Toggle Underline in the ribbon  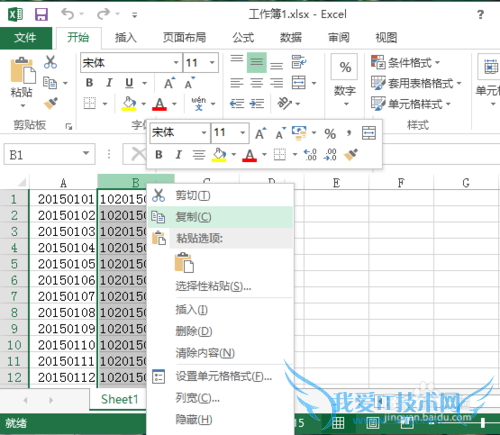click(x=129, y=83)
